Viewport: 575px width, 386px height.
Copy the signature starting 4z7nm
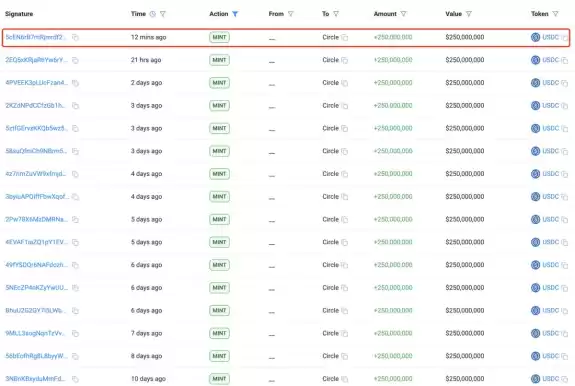point(75,174)
